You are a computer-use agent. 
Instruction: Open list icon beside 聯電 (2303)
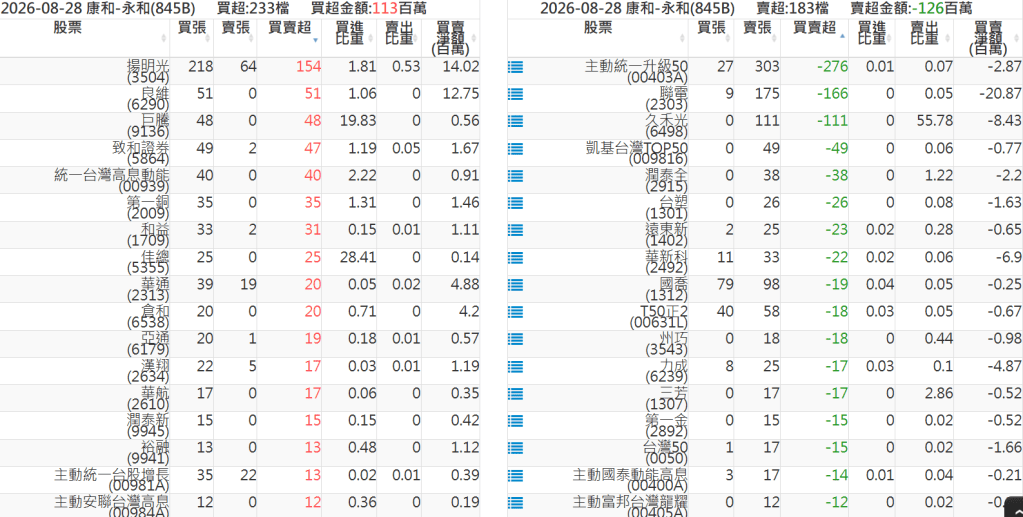pos(515,94)
